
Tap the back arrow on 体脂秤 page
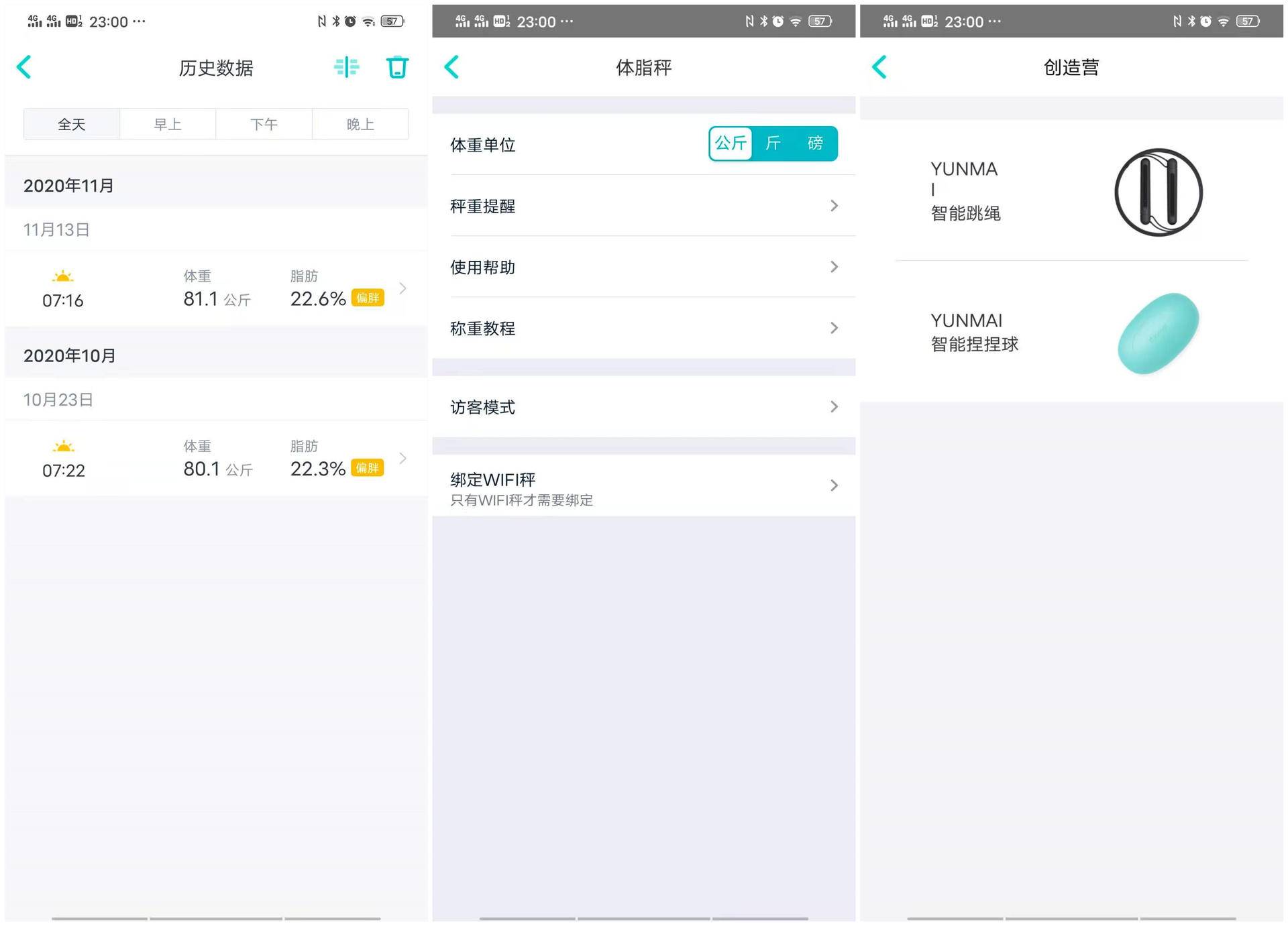click(x=452, y=67)
